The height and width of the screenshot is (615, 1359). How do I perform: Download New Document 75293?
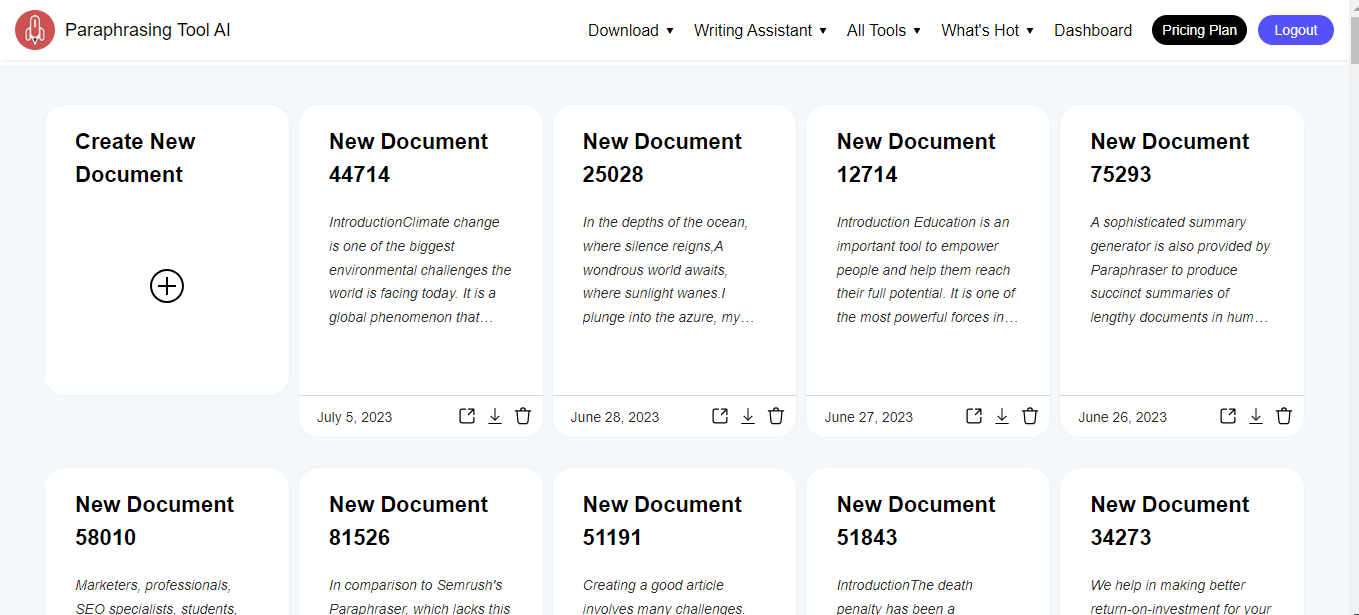(1256, 416)
